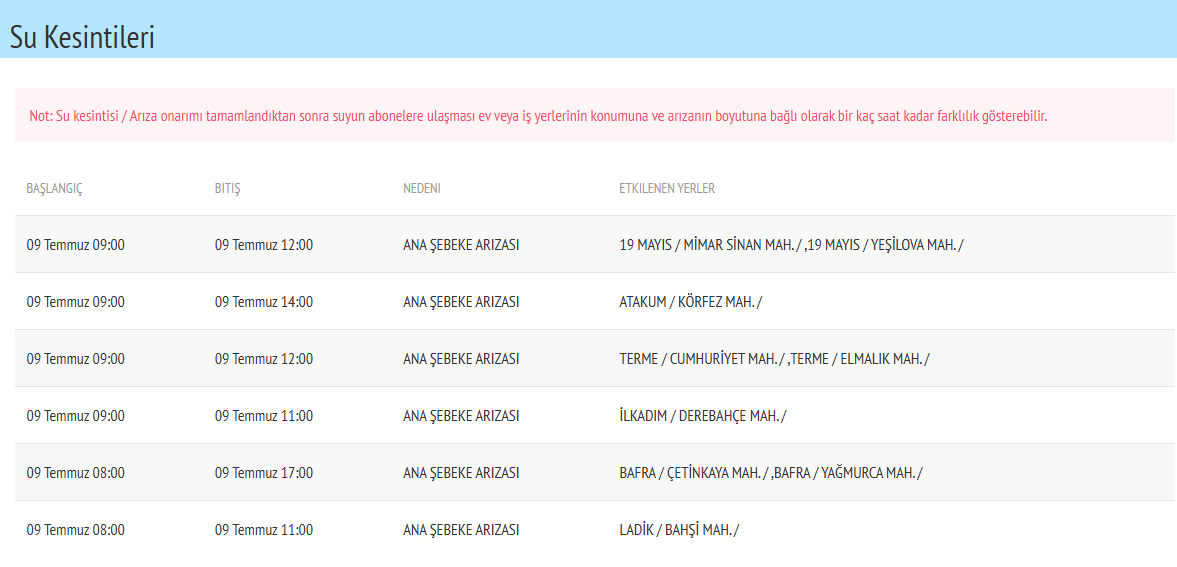The image size is (1177, 567).
Task: Select the end time in the Ladik row
Action: click(x=263, y=530)
